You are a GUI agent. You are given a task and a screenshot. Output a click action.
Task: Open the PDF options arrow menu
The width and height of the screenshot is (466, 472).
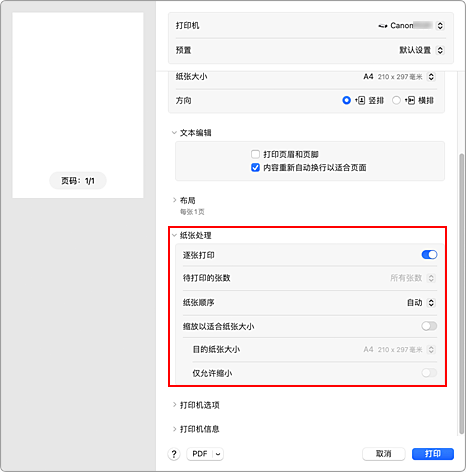click(x=218, y=454)
